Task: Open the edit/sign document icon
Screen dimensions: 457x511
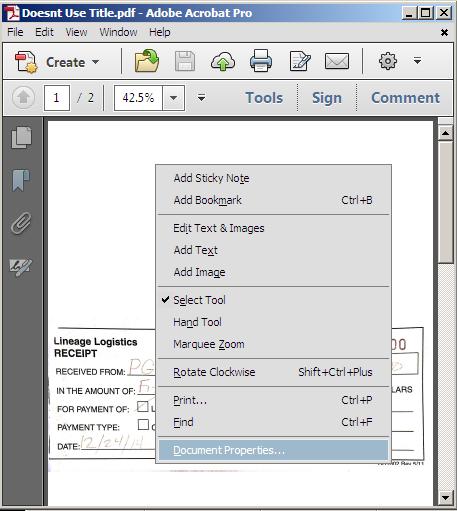Action: click(x=300, y=61)
